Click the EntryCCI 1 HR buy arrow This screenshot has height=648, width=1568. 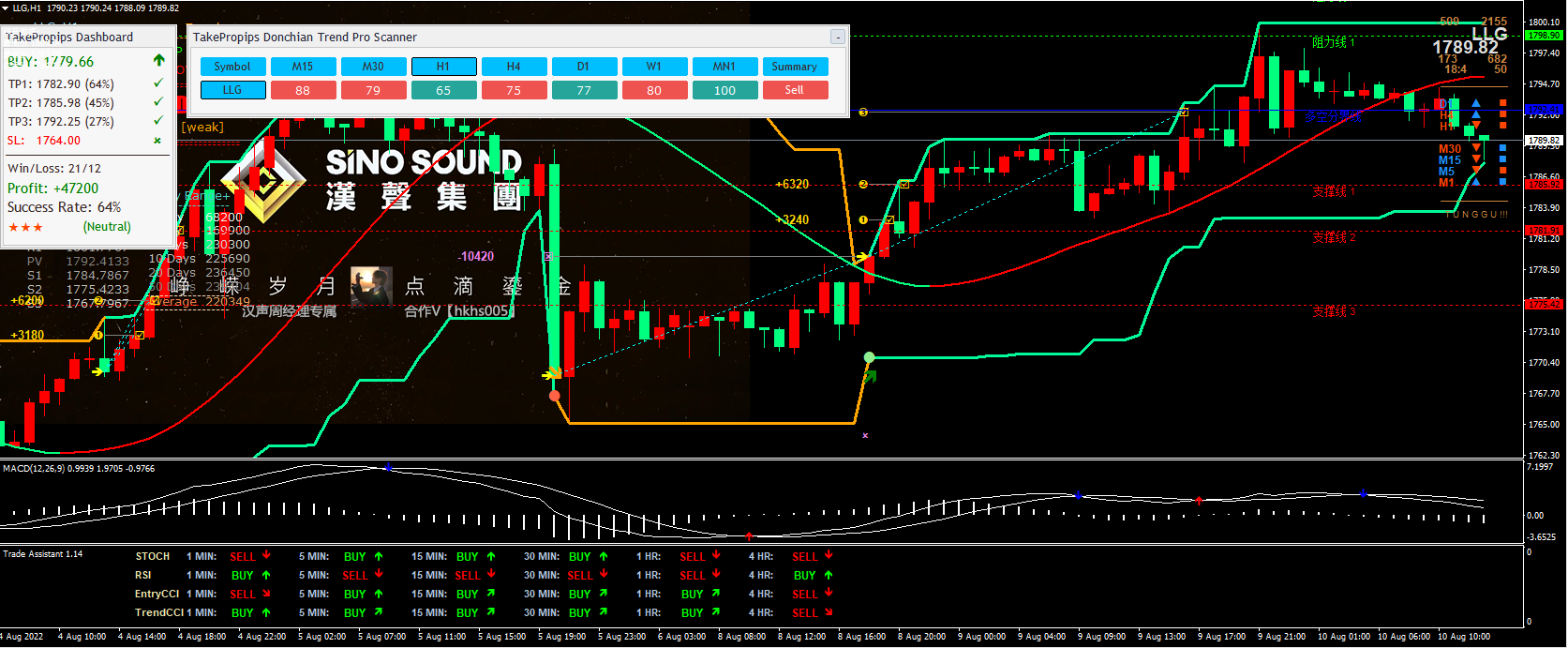(x=716, y=593)
